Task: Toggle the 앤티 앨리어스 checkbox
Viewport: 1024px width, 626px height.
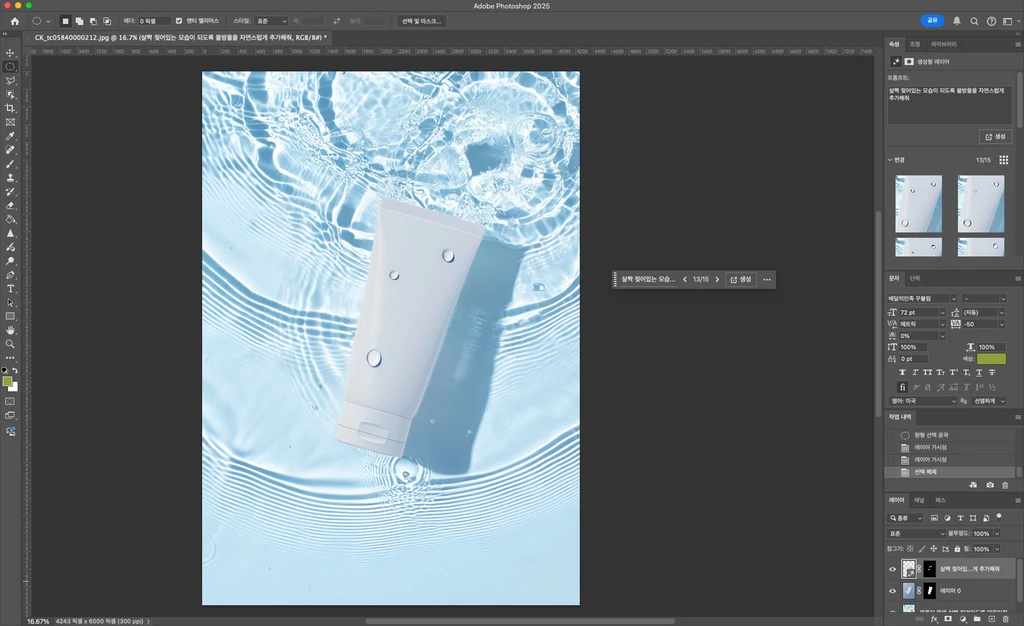Action: click(x=179, y=21)
